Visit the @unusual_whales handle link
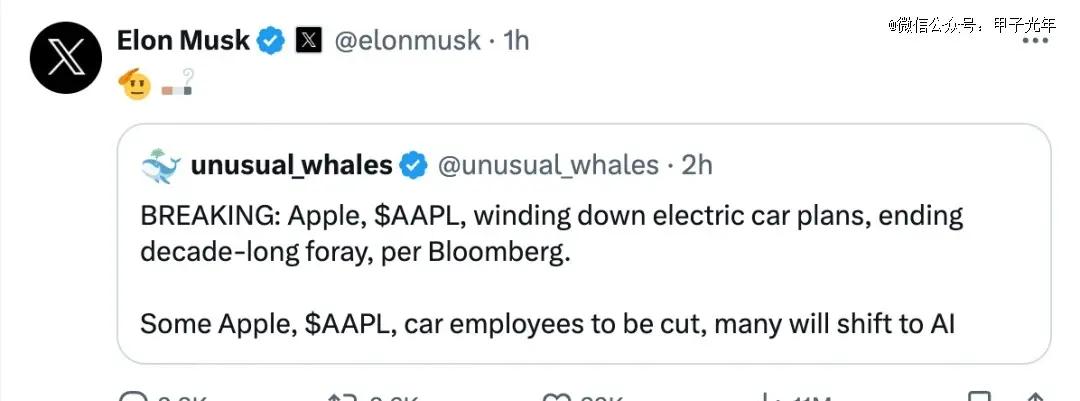This screenshot has width=1080, height=401. click(548, 166)
